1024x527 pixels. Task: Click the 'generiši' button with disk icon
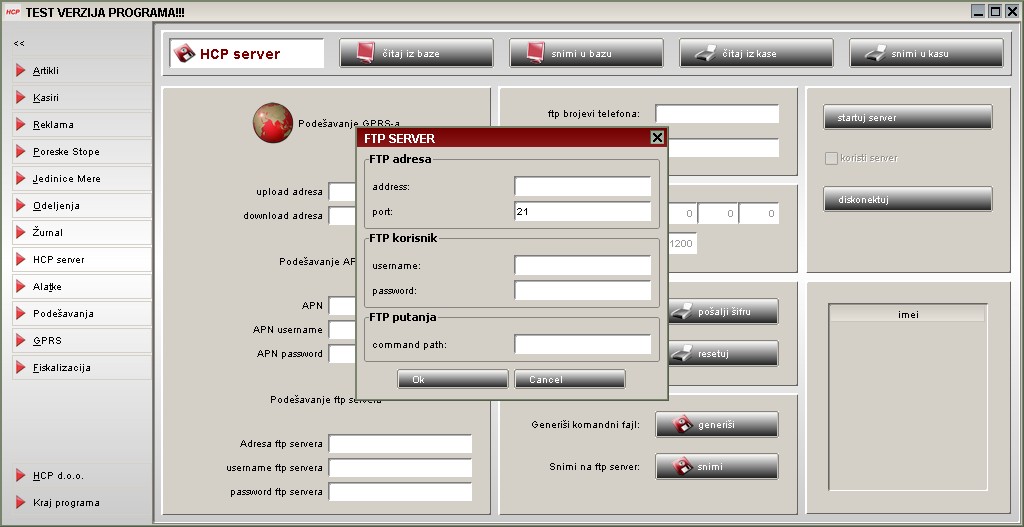[716, 425]
